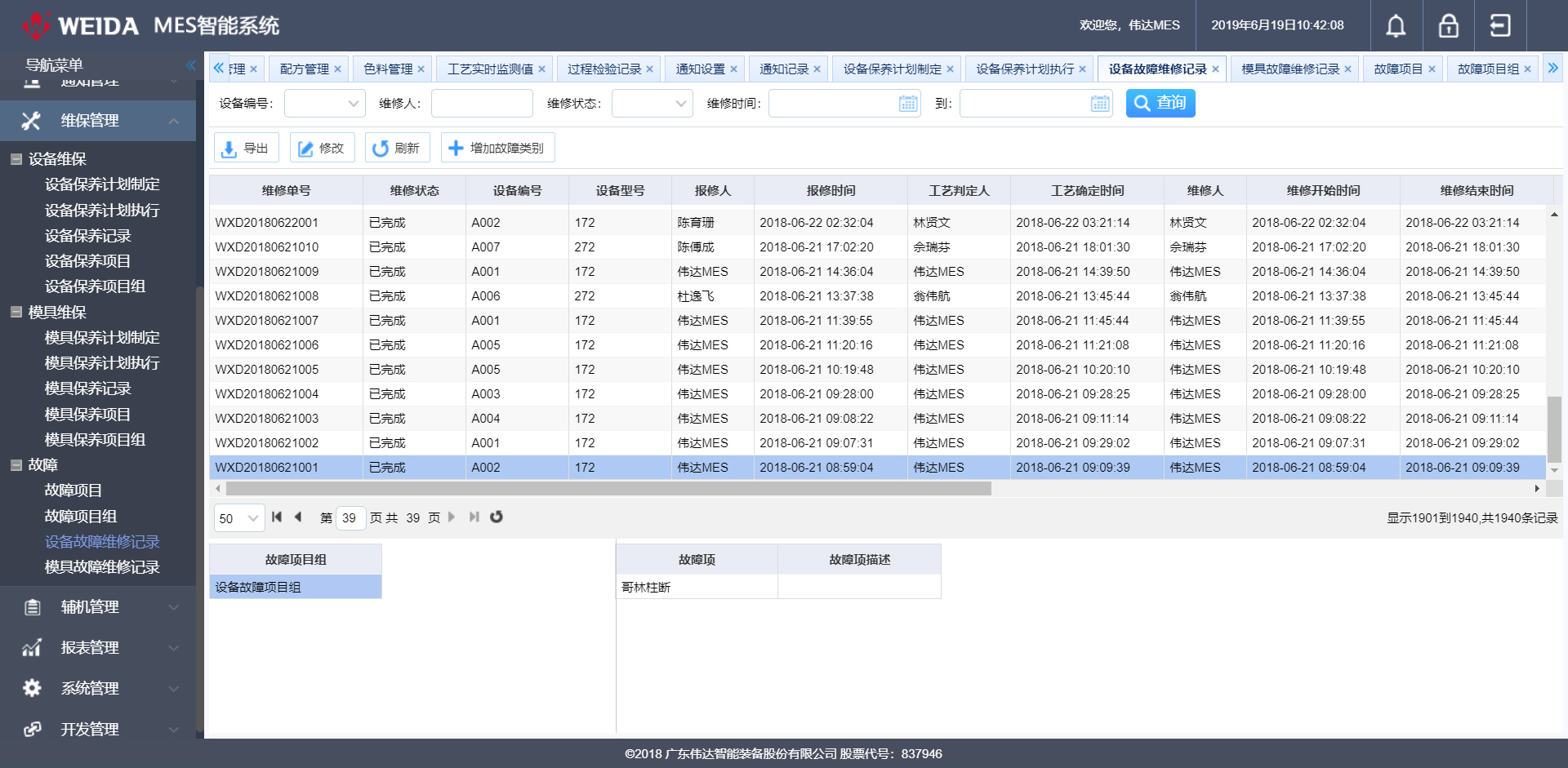The height and width of the screenshot is (768, 1568).
Task: Reload the table using pagination refresh icon
Action: [497, 517]
